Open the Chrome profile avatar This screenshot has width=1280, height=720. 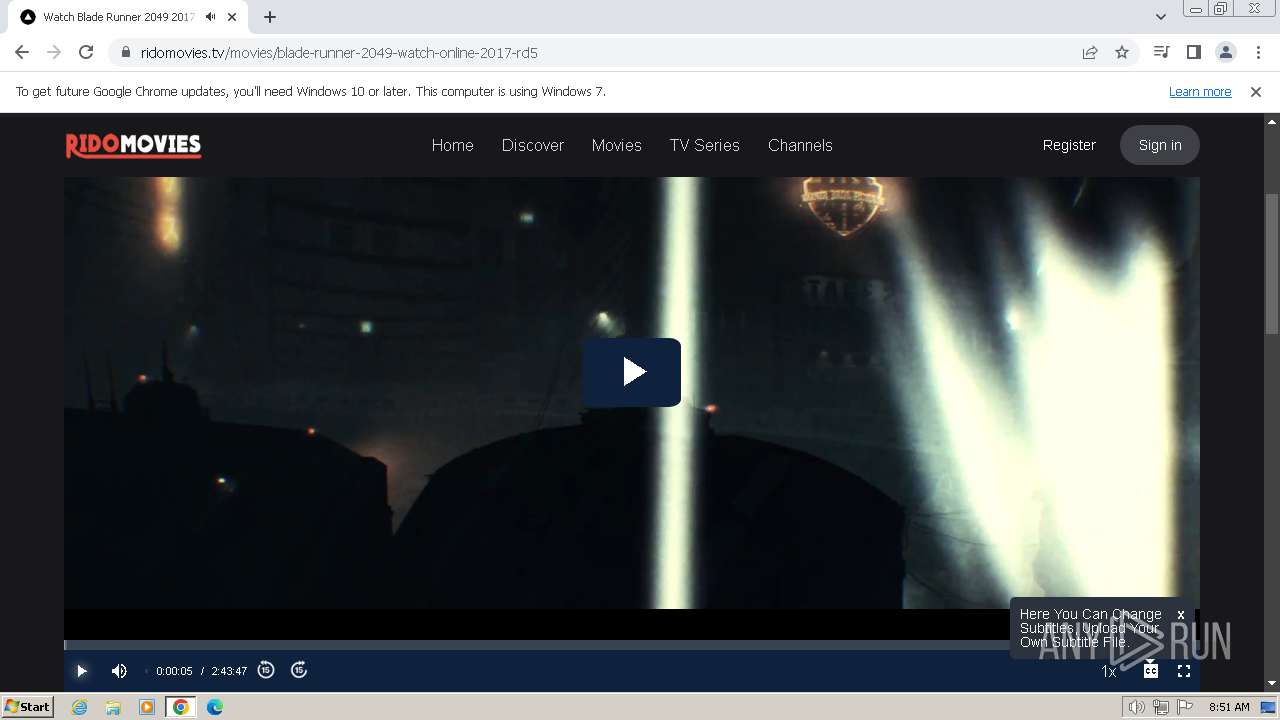[1225, 52]
